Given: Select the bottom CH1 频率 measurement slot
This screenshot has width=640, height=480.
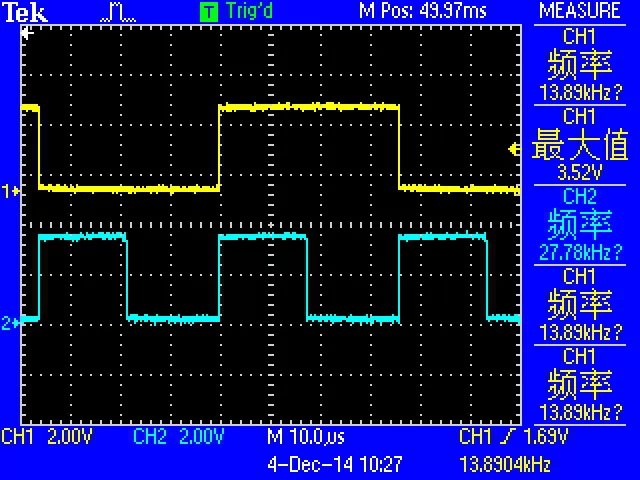Looking at the screenshot, I should click(x=580, y=385).
